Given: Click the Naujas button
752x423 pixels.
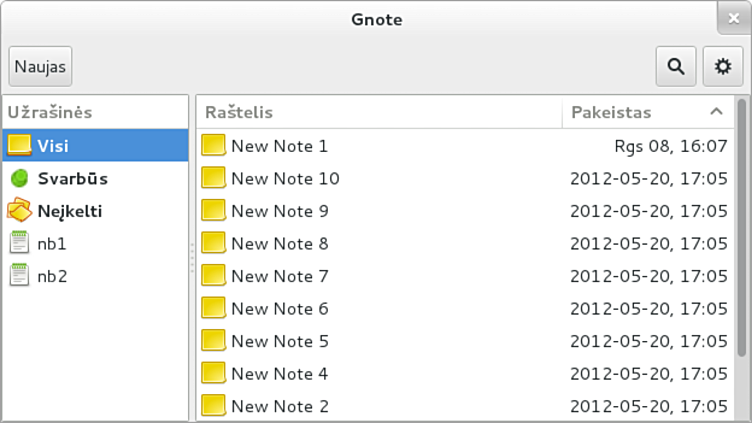Looking at the screenshot, I should pos(40,67).
